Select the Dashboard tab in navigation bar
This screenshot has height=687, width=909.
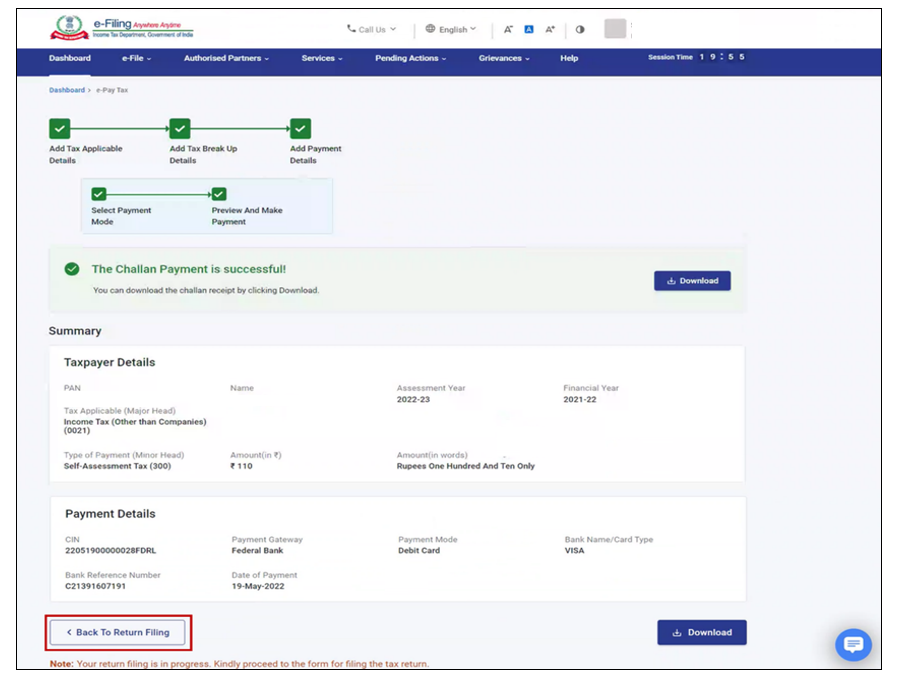(x=70, y=59)
